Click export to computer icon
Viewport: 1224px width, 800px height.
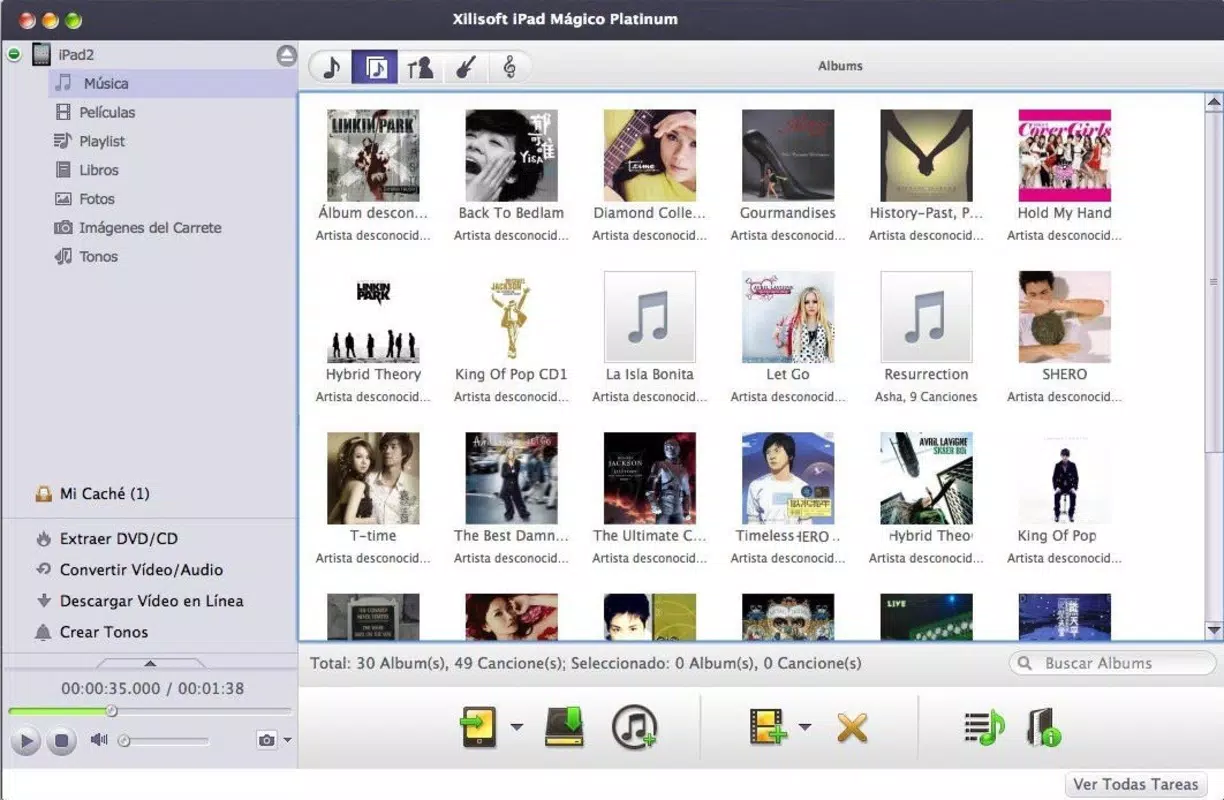click(564, 727)
